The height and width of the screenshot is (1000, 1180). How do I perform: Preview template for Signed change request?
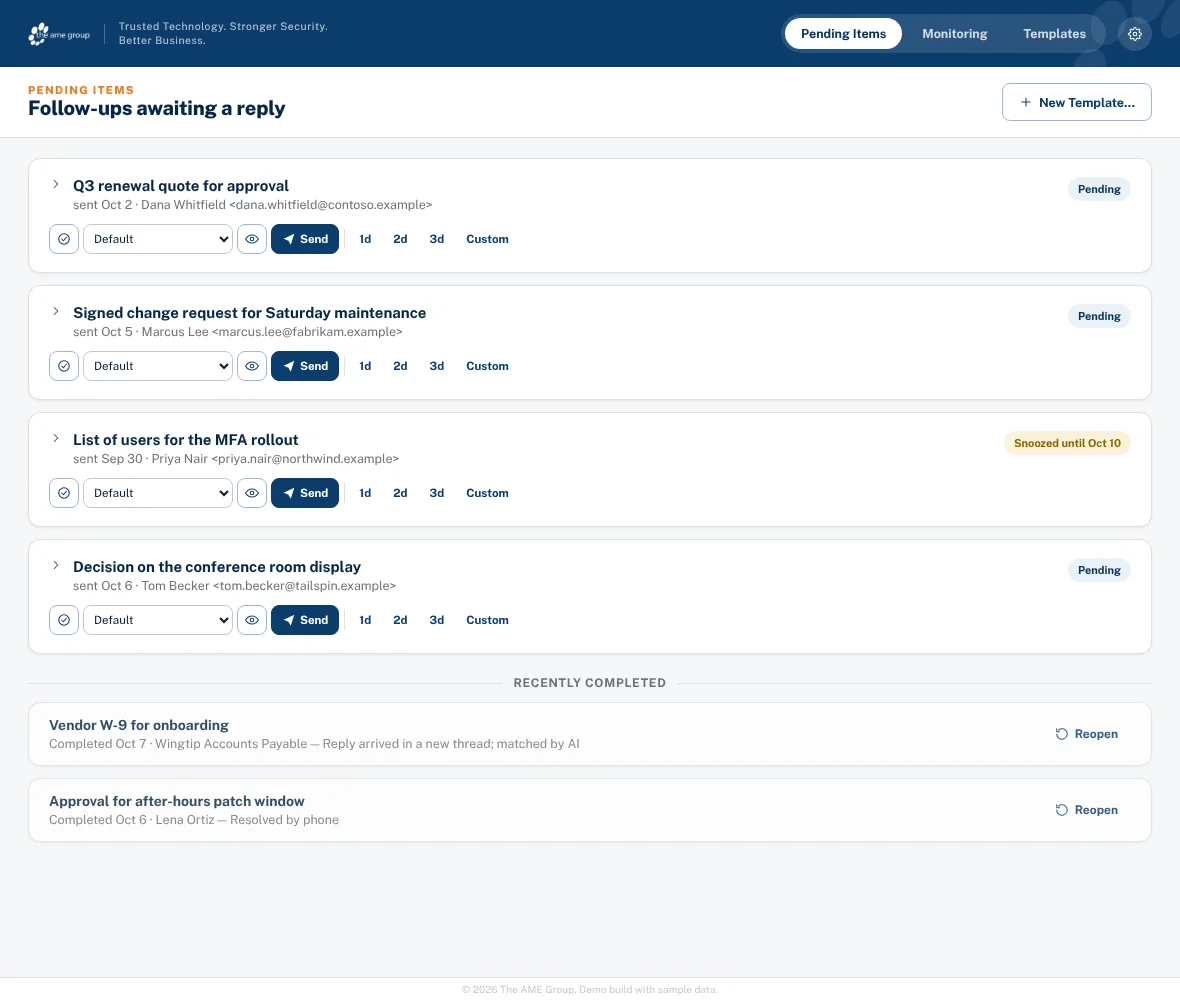(252, 366)
